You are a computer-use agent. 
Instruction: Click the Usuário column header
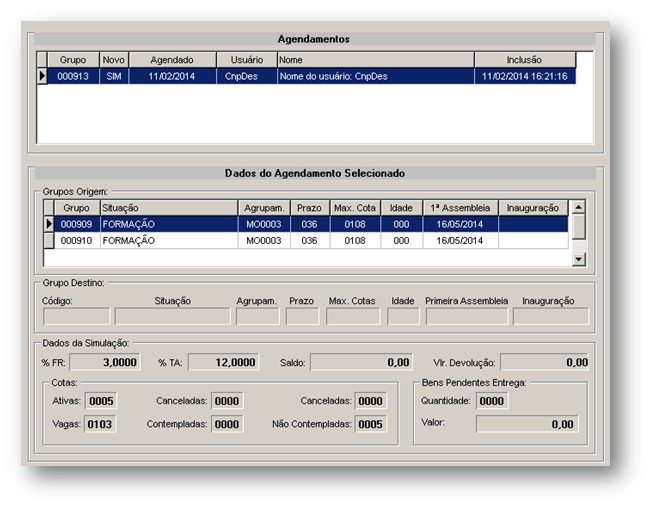pyautogui.click(x=247, y=60)
